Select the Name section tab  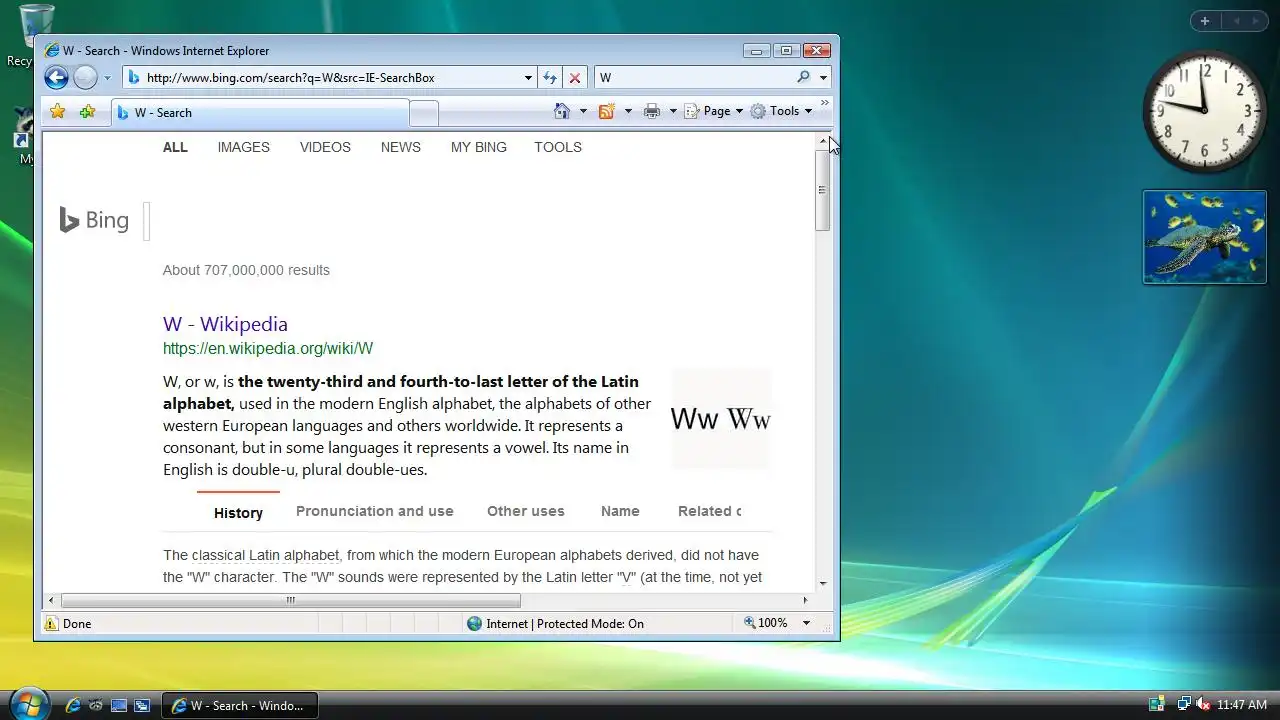click(x=620, y=511)
